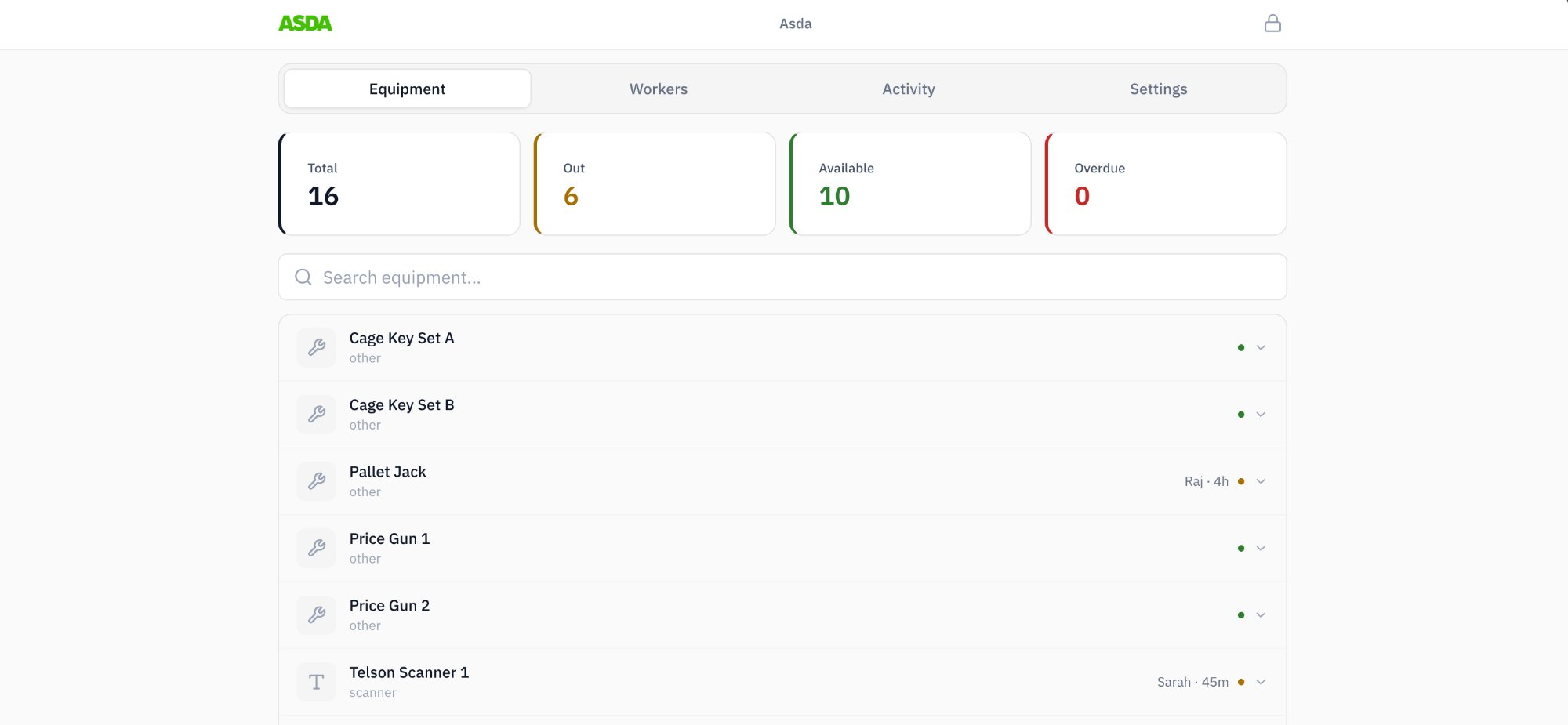Image resolution: width=1568 pixels, height=725 pixels.
Task: Click the wrench icon beside Cage Key Set B
Action: pyautogui.click(x=316, y=414)
